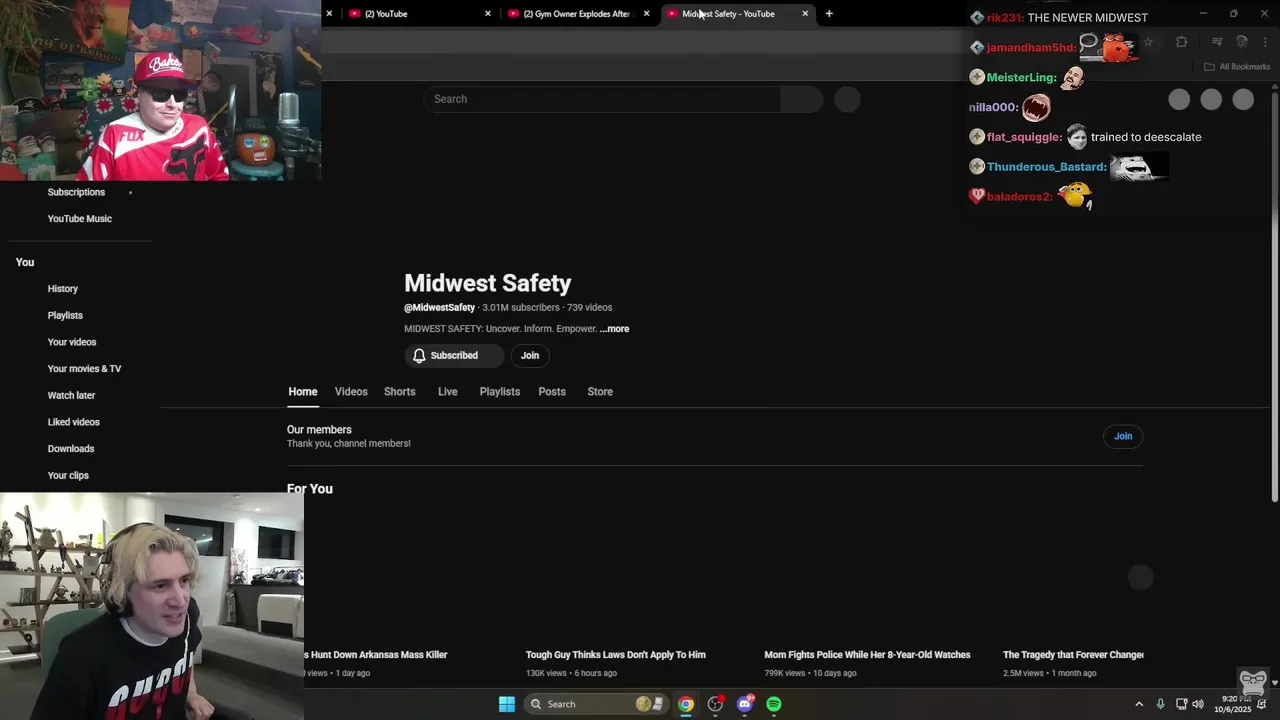The width and height of the screenshot is (1280, 720).
Task: Click the microphone icon in system tray
Action: click(1160, 704)
